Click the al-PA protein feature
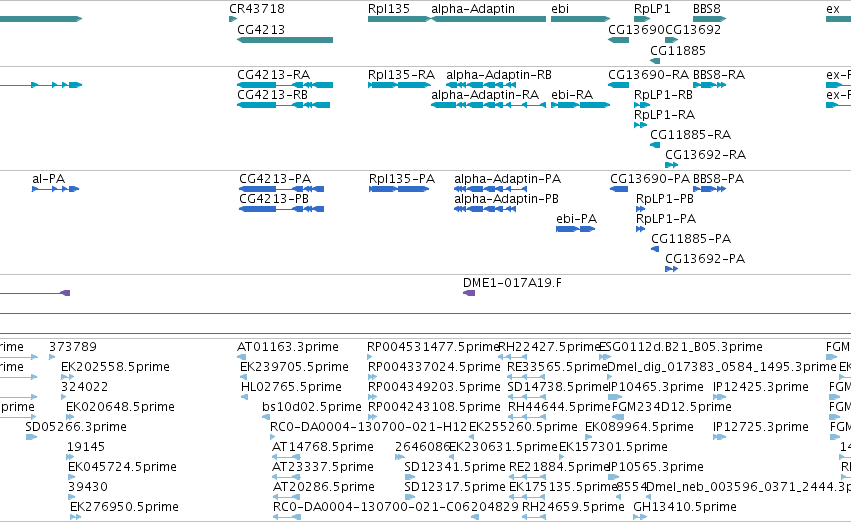The width and height of the screenshot is (851, 522). tap(55, 189)
